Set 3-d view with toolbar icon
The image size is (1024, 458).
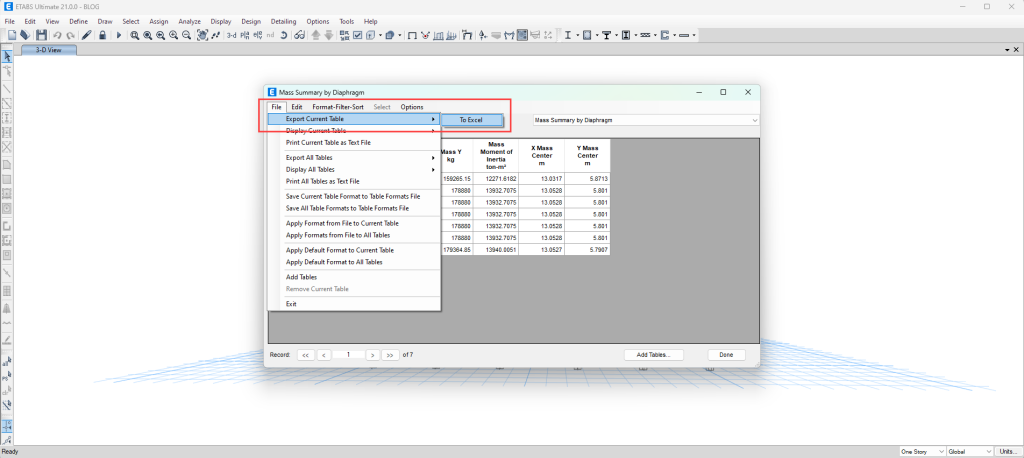point(231,35)
